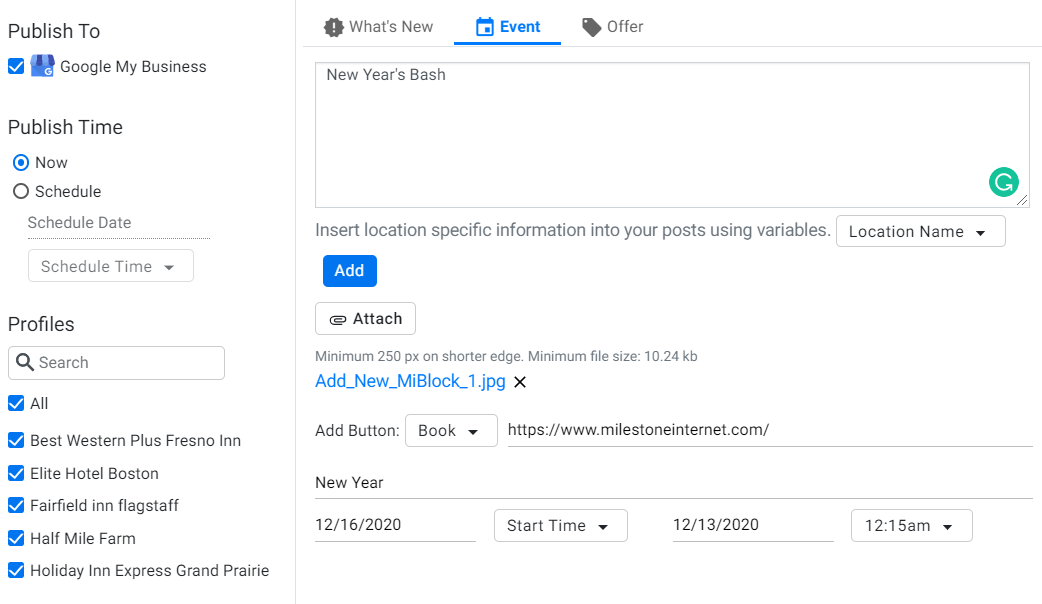Click the 12/16/2020 start date field

click(395, 526)
